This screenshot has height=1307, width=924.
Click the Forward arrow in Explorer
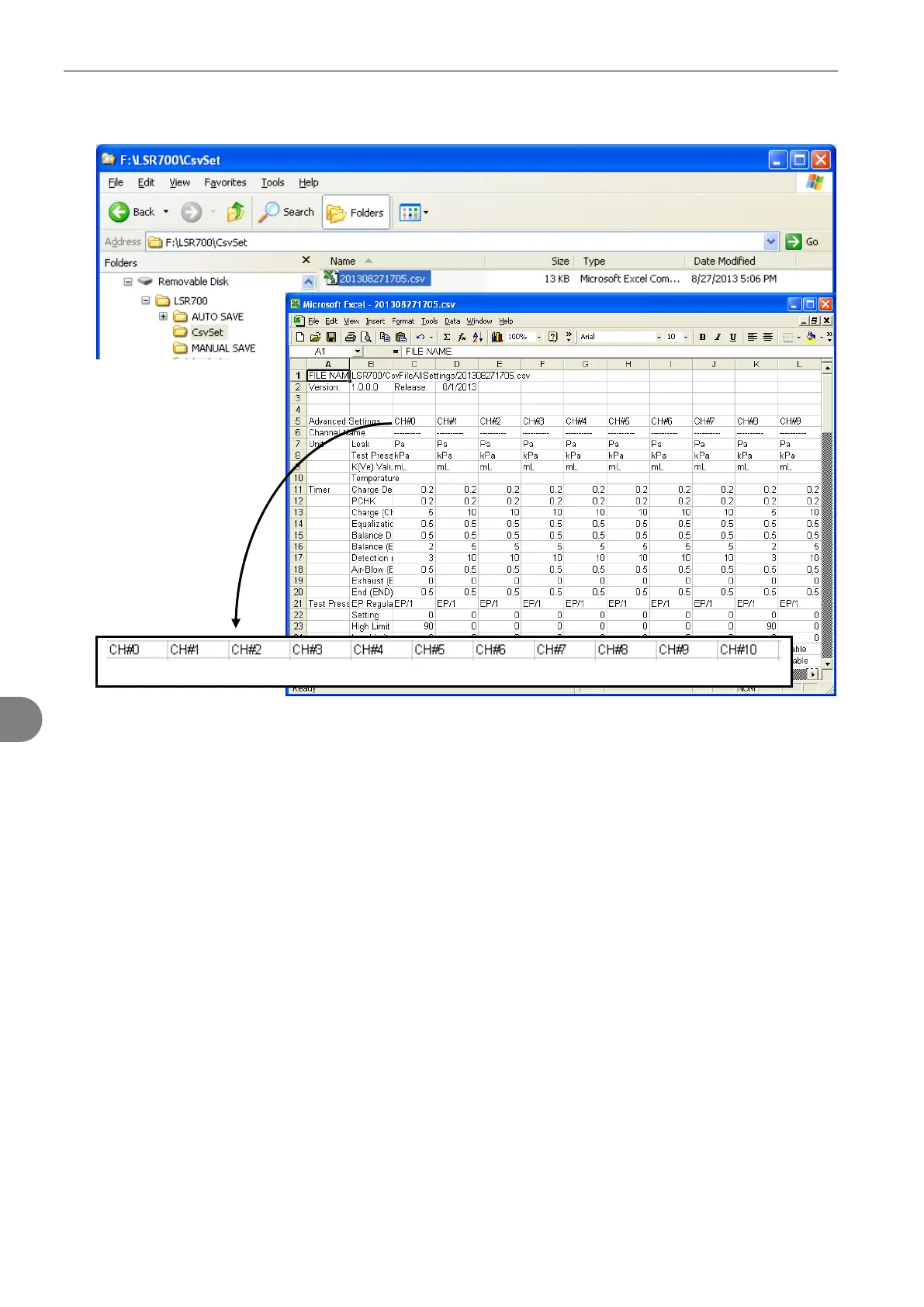(192, 212)
